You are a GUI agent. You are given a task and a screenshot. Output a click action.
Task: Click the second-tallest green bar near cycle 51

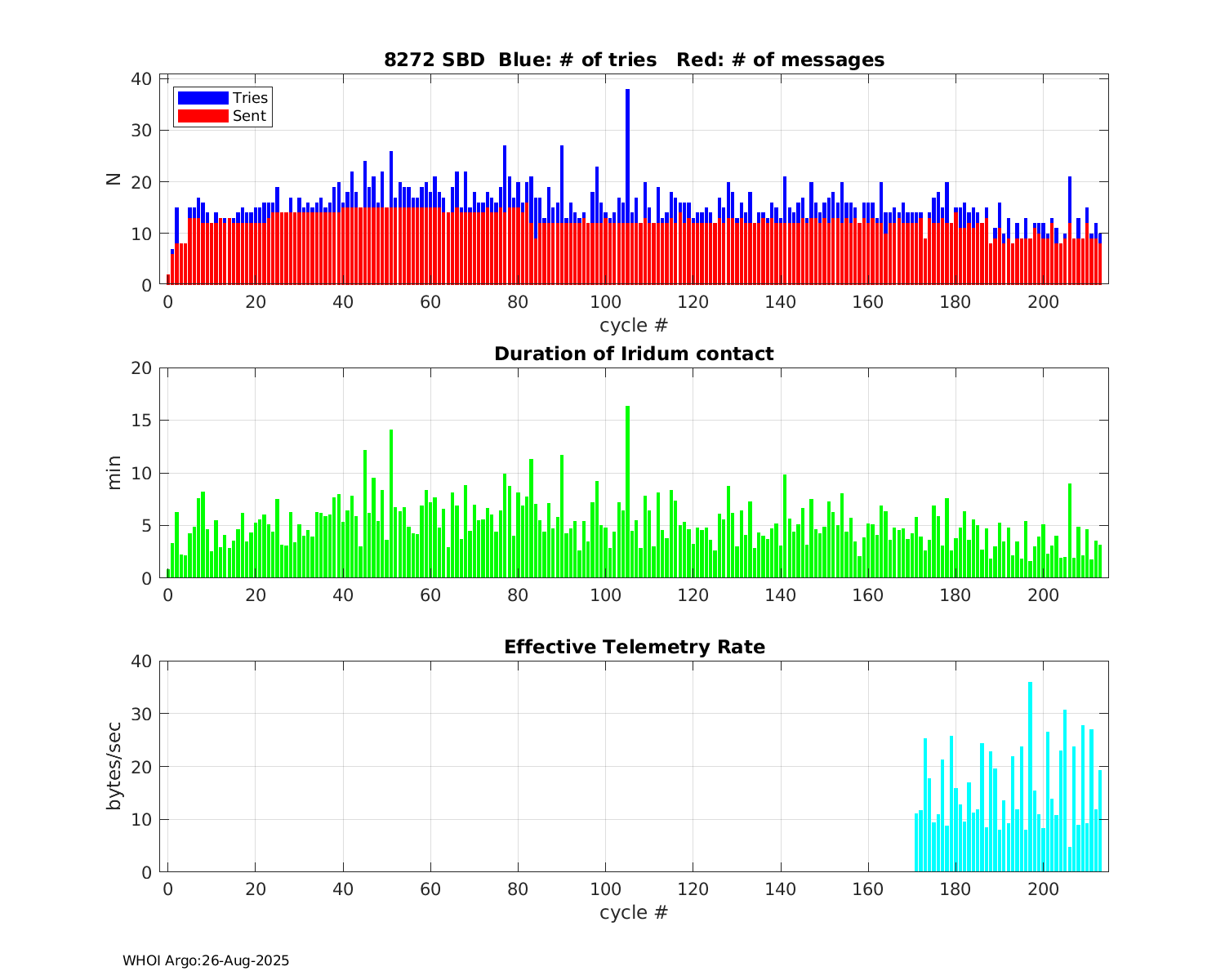coord(391,502)
